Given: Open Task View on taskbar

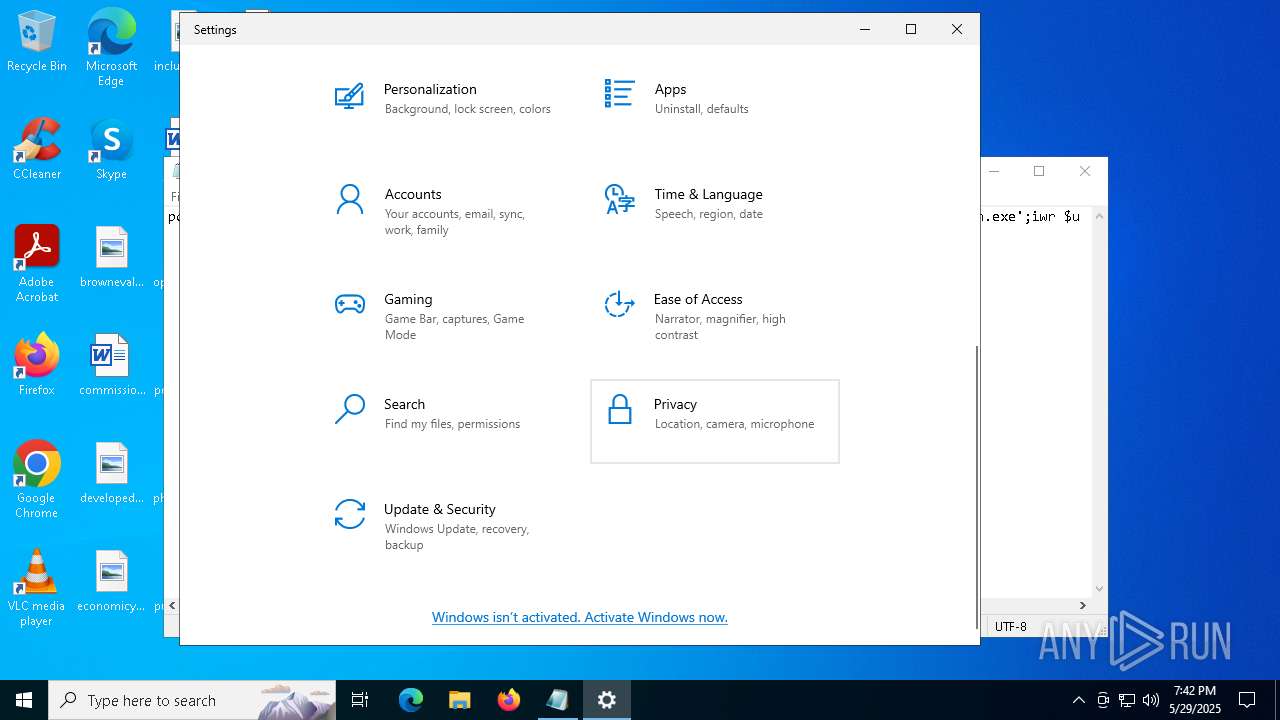Looking at the screenshot, I should (360, 700).
